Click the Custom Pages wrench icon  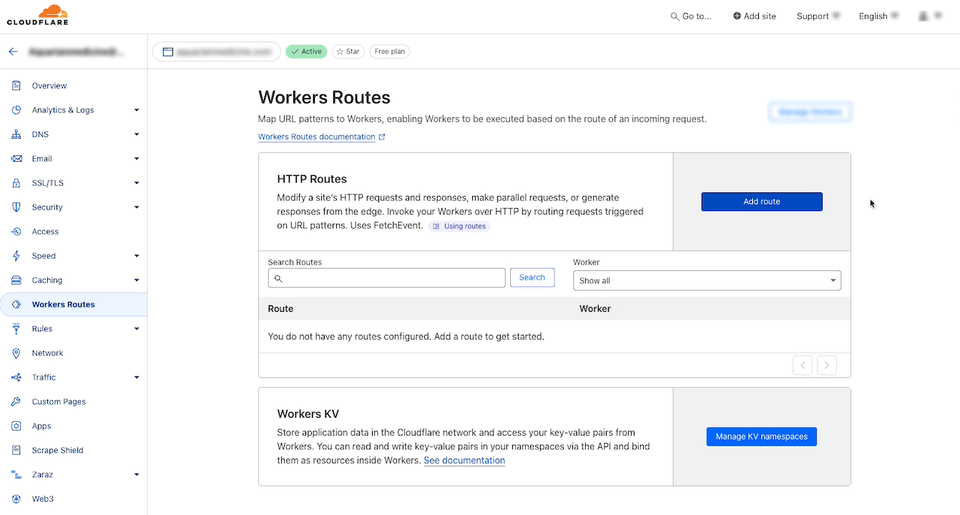(x=17, y=402)
